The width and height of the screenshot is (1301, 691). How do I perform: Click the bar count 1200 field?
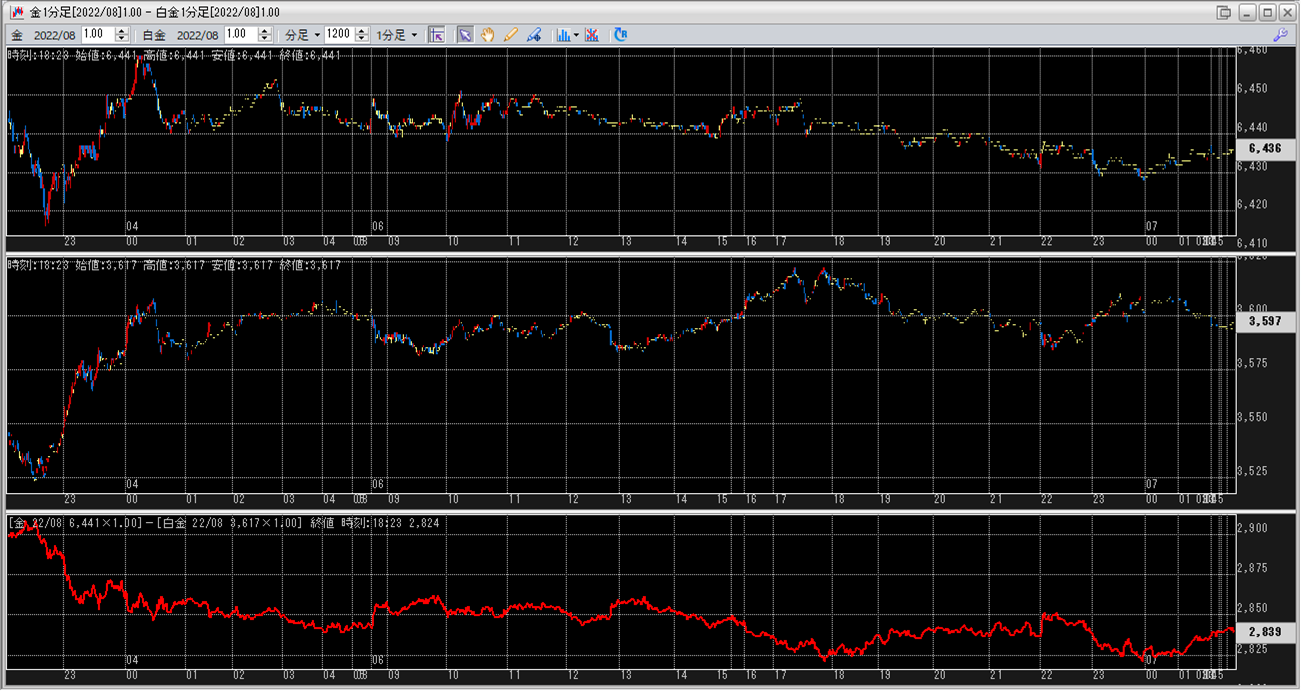(x=339, y=34)
